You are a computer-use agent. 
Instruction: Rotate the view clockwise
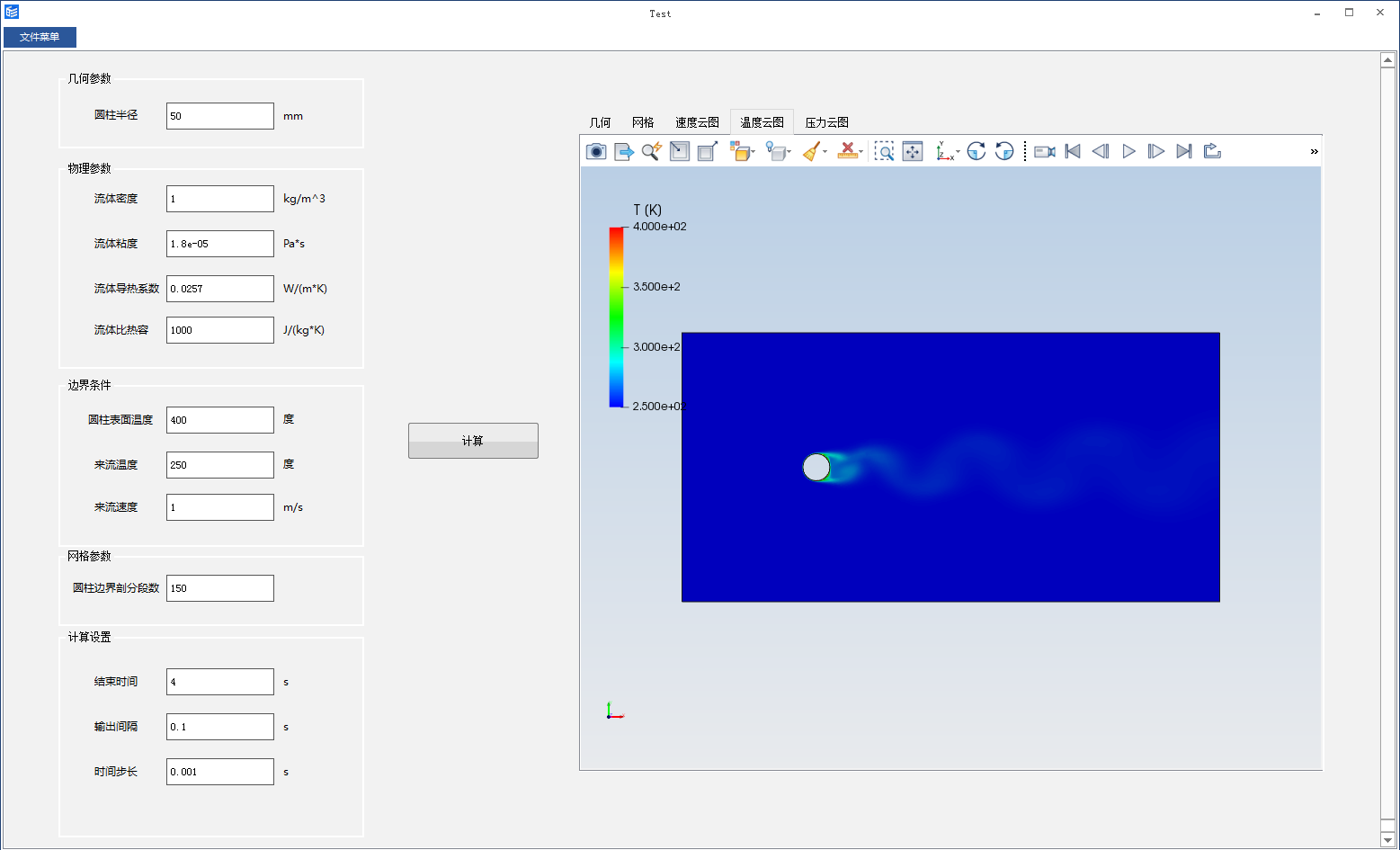[x=976, y=151]
